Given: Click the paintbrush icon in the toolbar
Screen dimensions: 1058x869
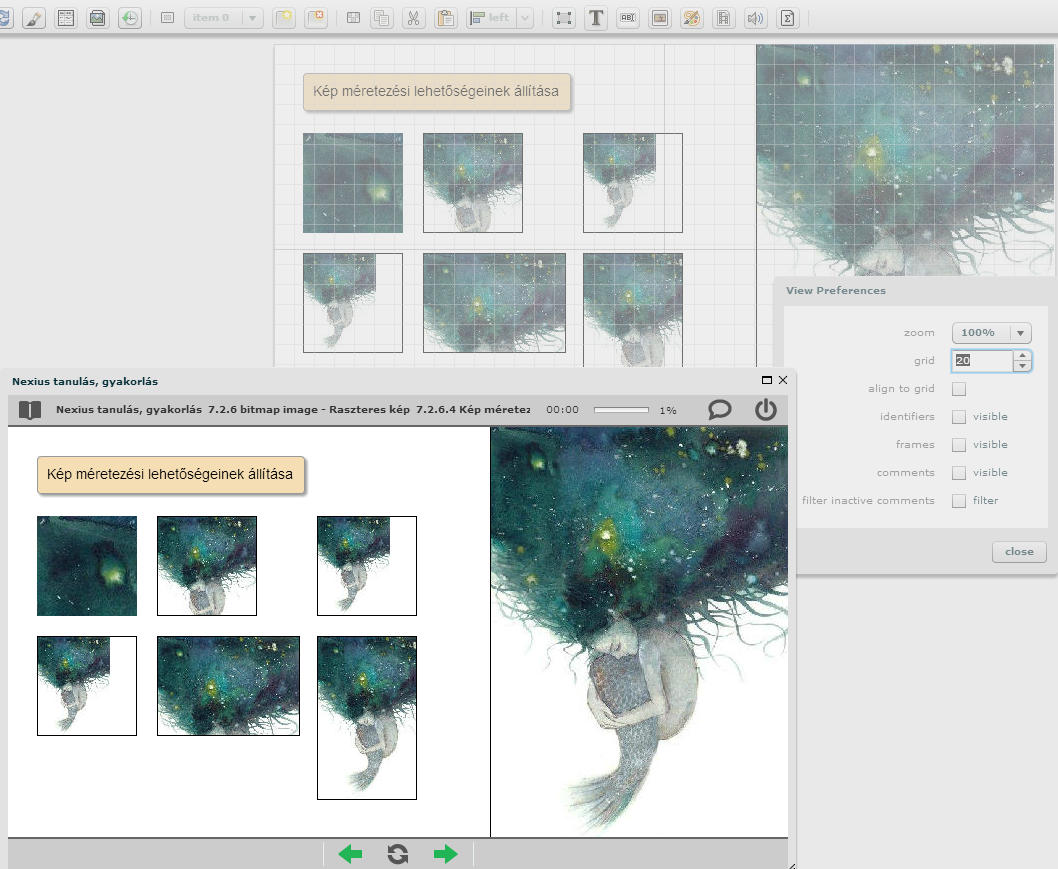Looking at the screenshot, I should [x=34, y=18].
